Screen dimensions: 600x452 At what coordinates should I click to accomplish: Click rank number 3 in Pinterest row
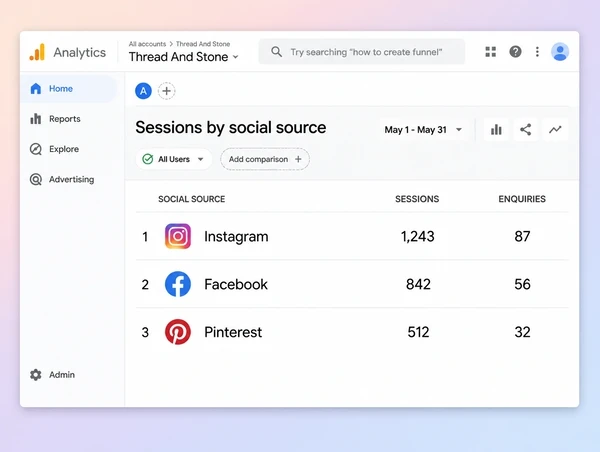pyautogui.click(x=145, y=332)
